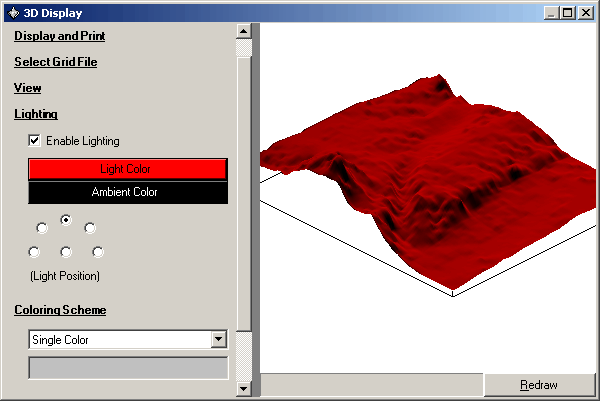The image size is (600, 401).
Task: Minimize the 3D Display window
Action: click(551, 13)
